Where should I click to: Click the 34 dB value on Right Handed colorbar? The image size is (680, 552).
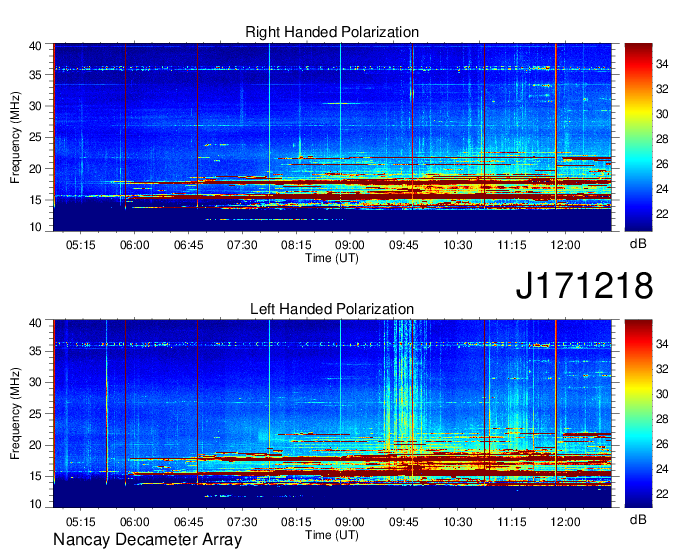(x=662, y=65)
